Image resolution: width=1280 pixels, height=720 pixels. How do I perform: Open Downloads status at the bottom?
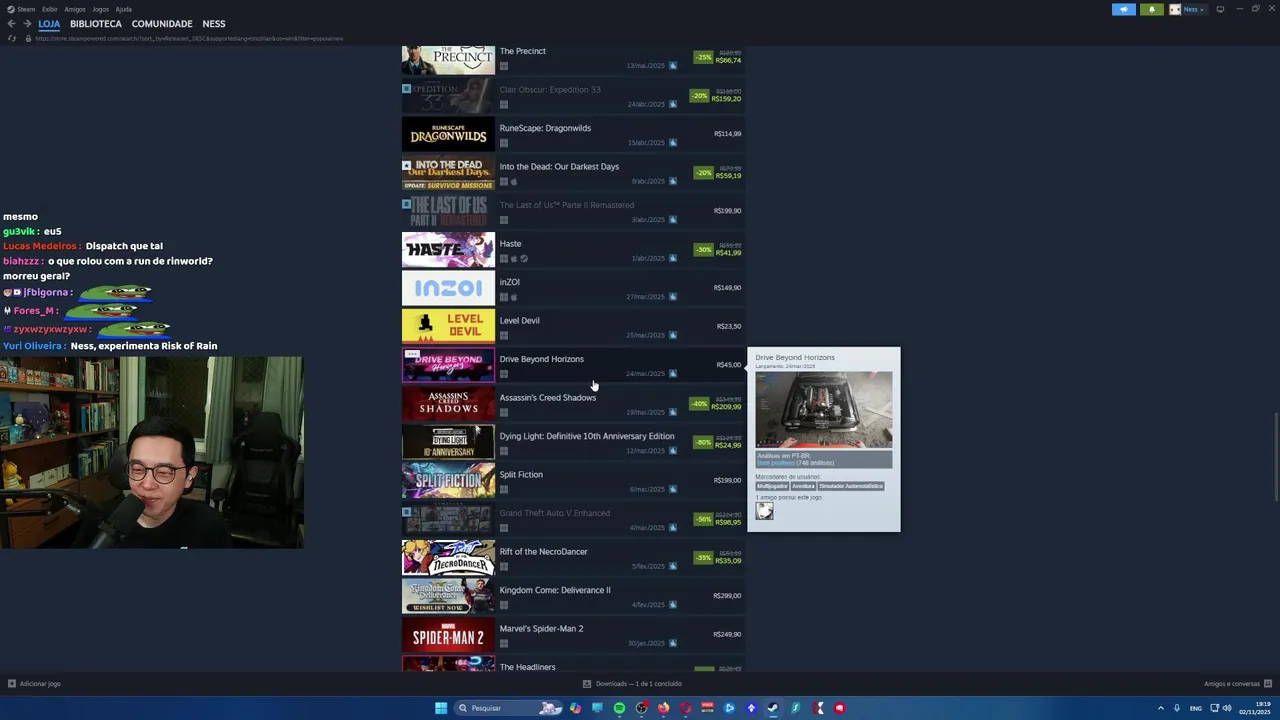tap(632, 684)
